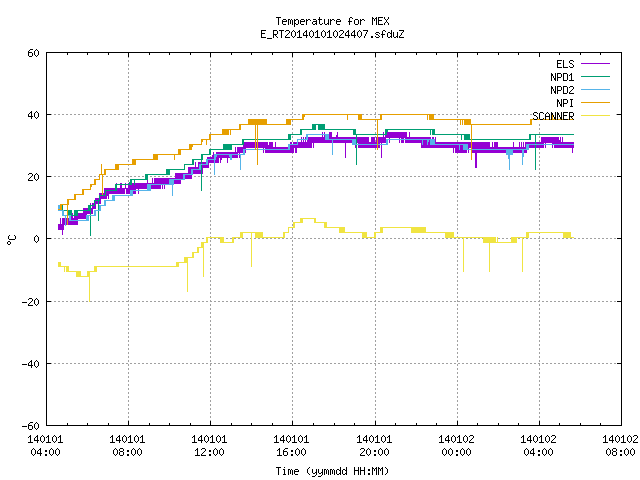Click the x-axis label 140102 08:00
The height and width of the screenshot is (480, 640).
coord(620,446)
